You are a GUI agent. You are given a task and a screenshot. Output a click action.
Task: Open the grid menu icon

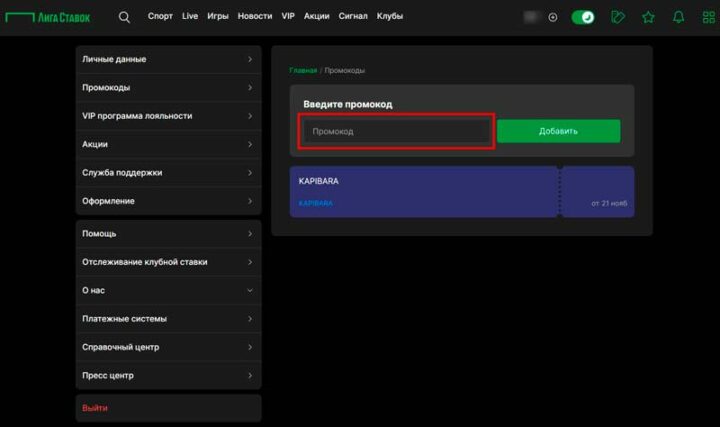click(708, 17)
